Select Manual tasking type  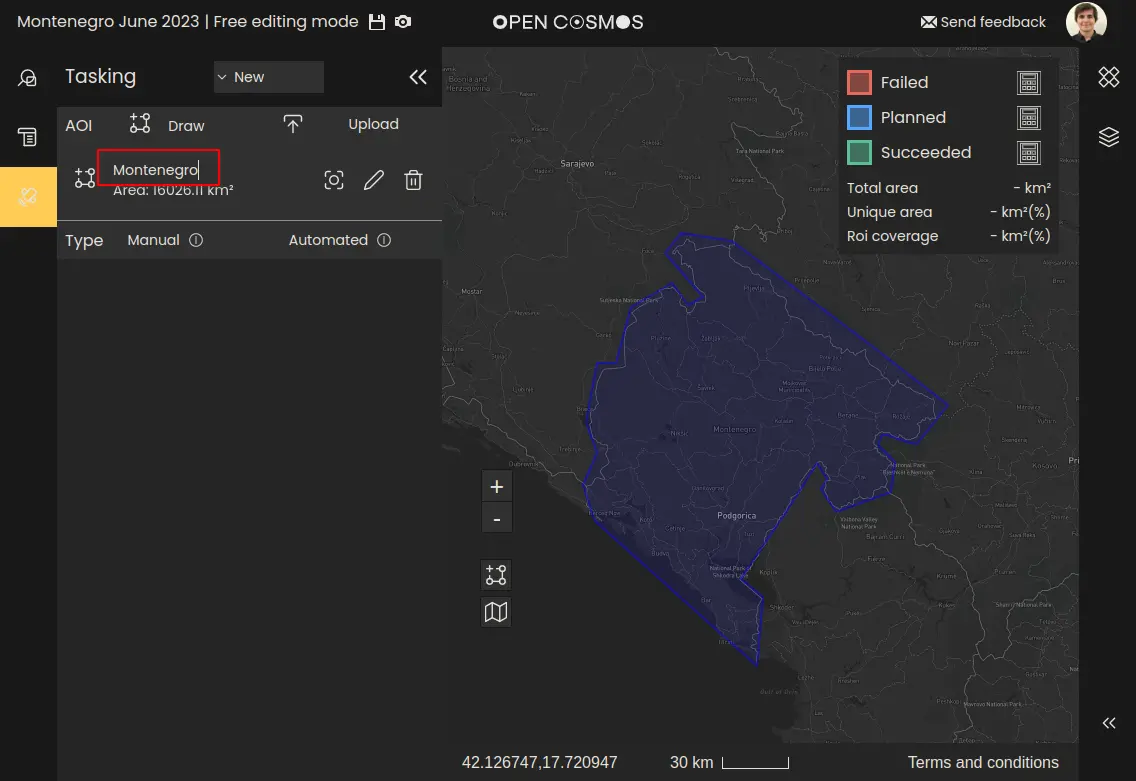[153, 240]
